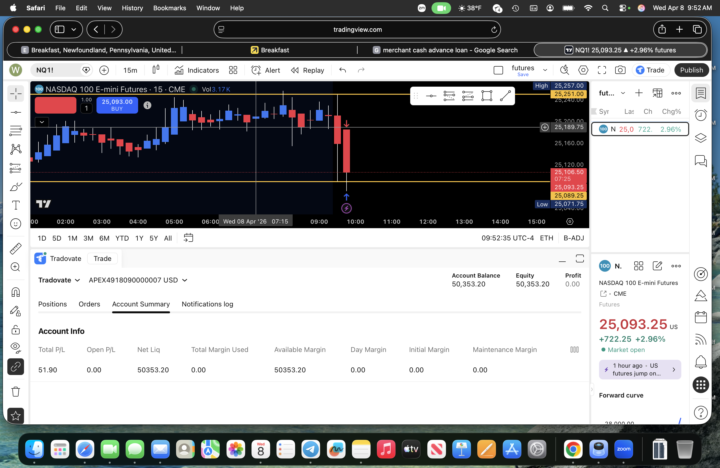Switch to the Orders tab
Screen dimensions: 720x468
click(x=89, y=304)
